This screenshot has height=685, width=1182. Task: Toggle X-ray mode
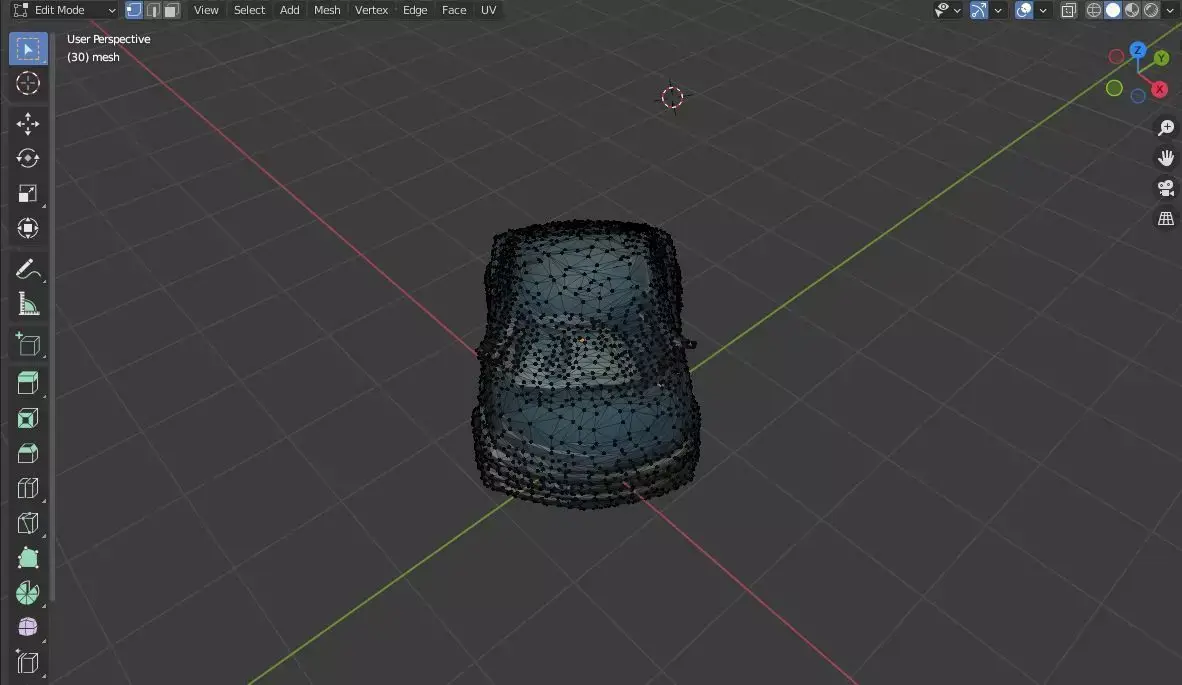[1068, 10]
